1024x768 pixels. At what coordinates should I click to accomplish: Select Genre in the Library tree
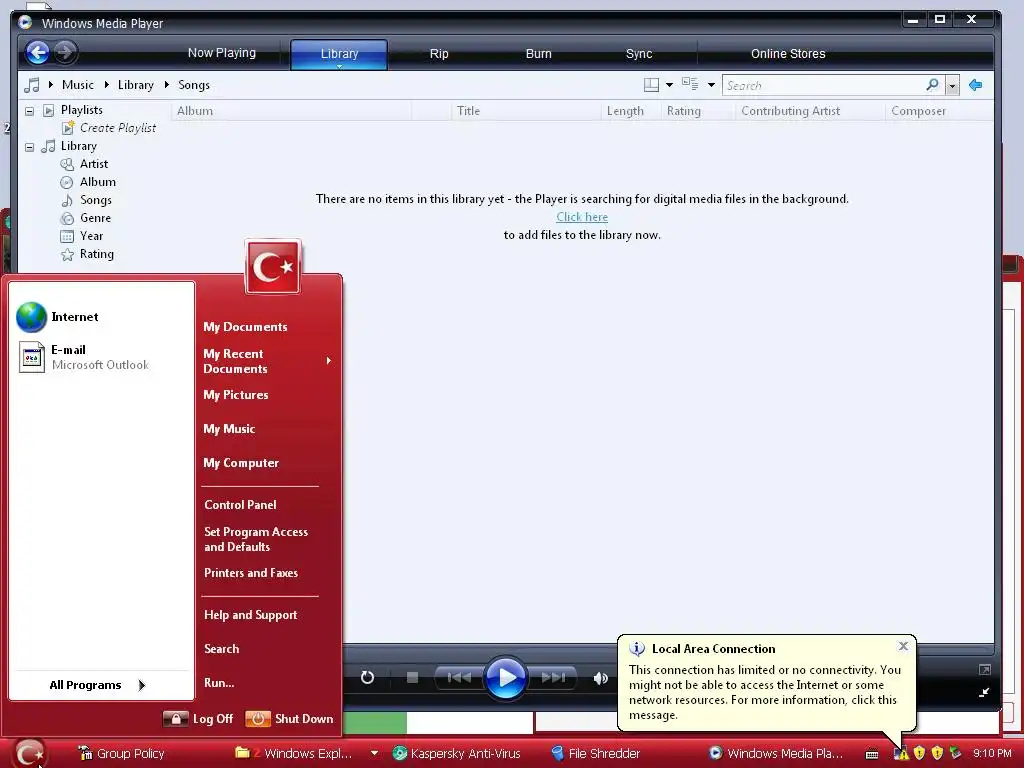tap(95, 218)
